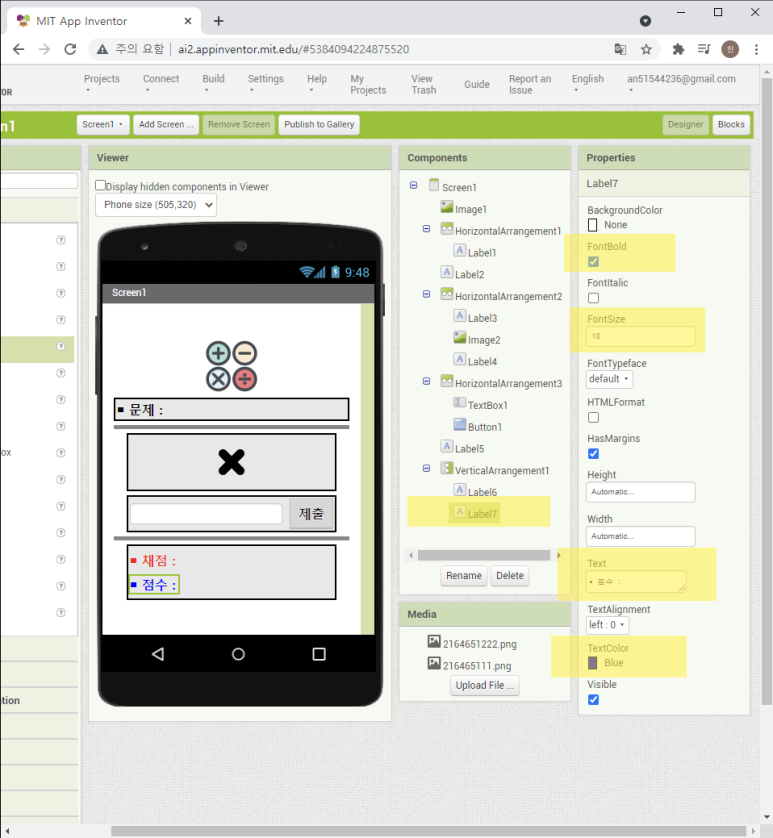Collapse HorizontalArrangement3 tree node
773x838 pixels.
(426, 381)
